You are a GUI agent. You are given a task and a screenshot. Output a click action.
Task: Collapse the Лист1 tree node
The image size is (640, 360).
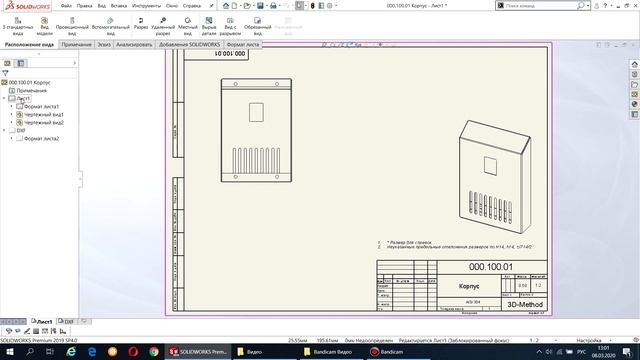click(4, 98)
